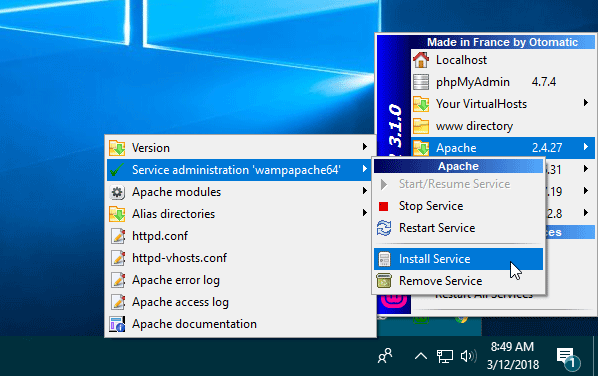
Task: Click the clock showing 8:49 AM
Action: pyautogui.click(x=512, y=347)
